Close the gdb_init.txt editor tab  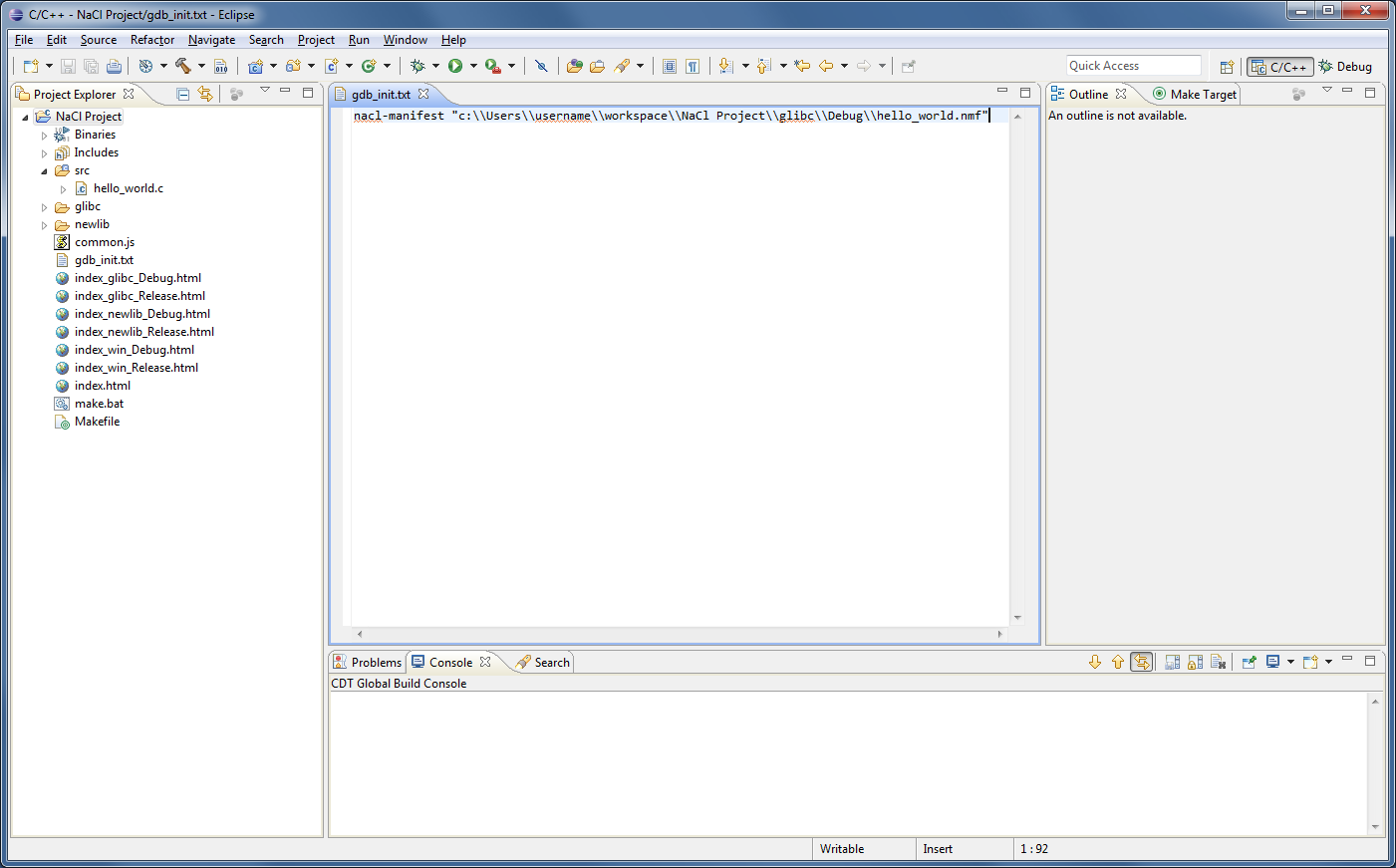[x=423, y=94]
